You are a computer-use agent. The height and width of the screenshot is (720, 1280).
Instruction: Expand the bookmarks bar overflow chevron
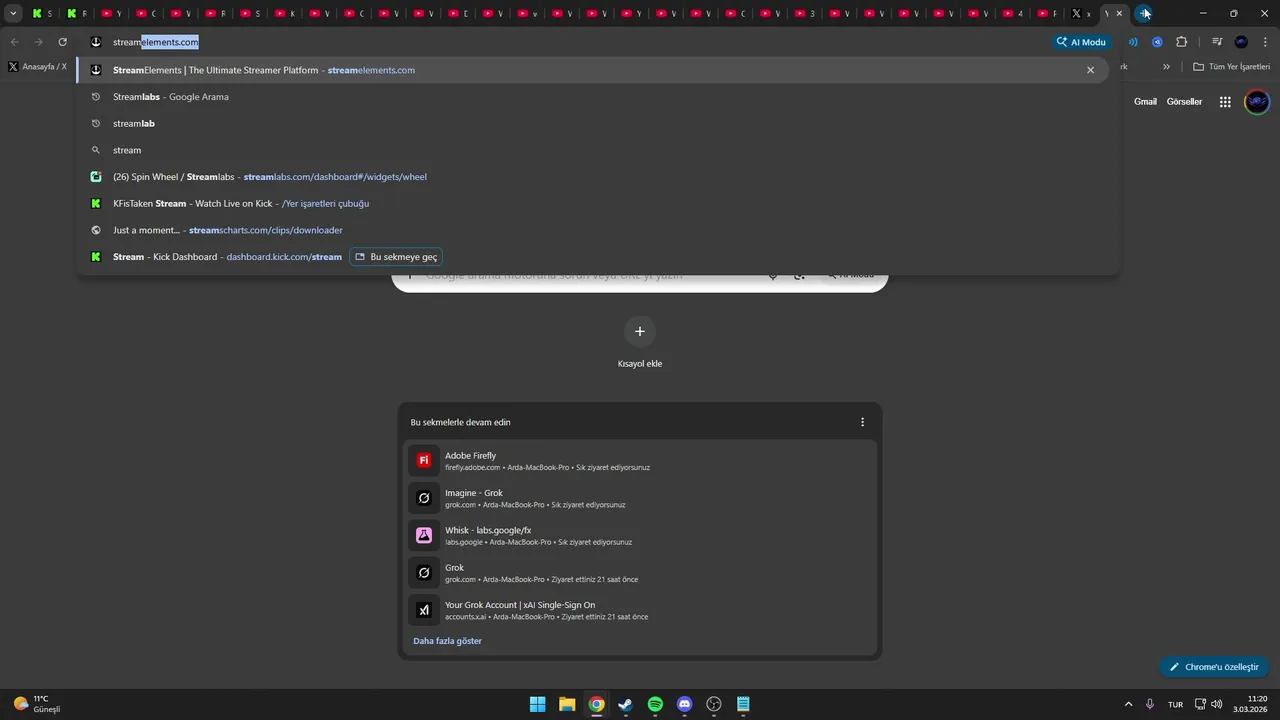point(1166,67)
